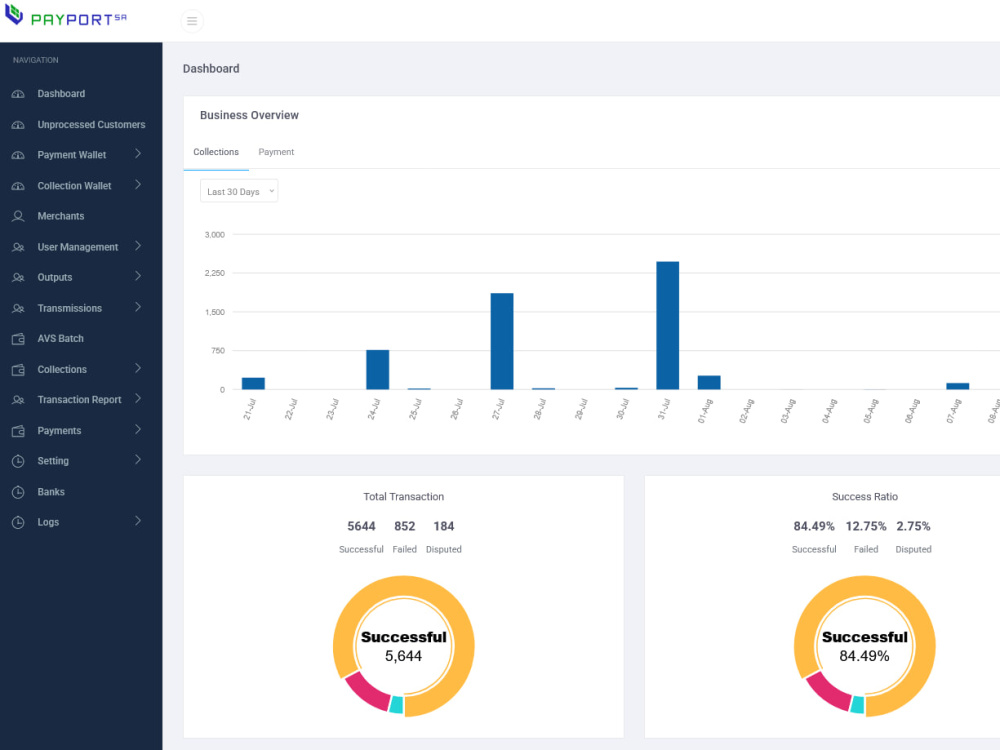Click the PayPort SA logo

[x=66, y=16]
